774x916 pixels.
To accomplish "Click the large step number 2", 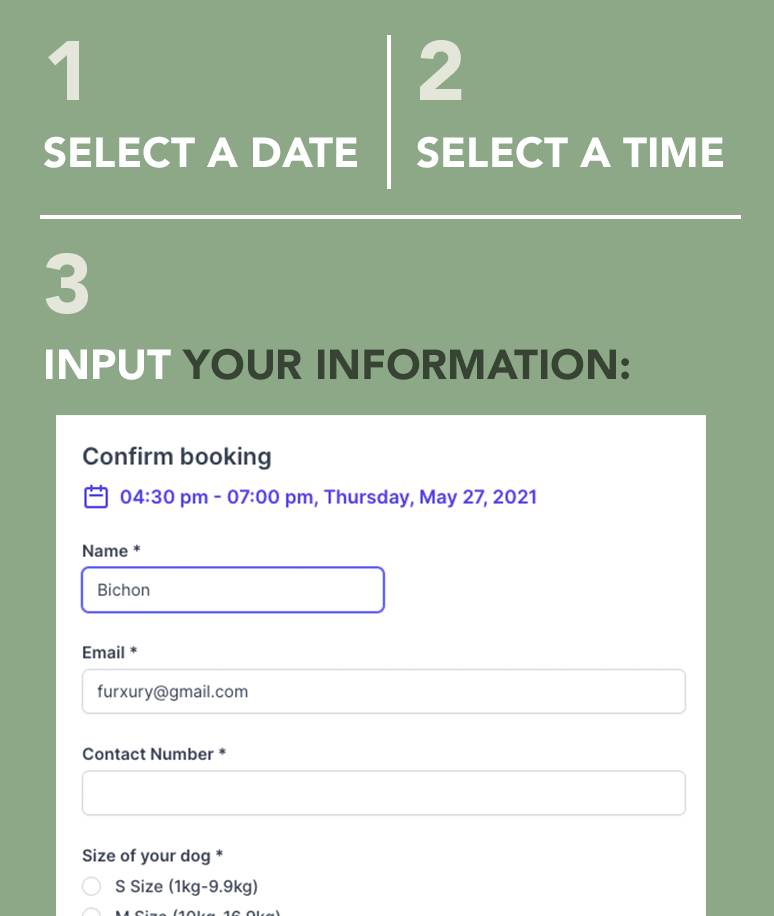I will pyautogui.click(x=440, y=71).
